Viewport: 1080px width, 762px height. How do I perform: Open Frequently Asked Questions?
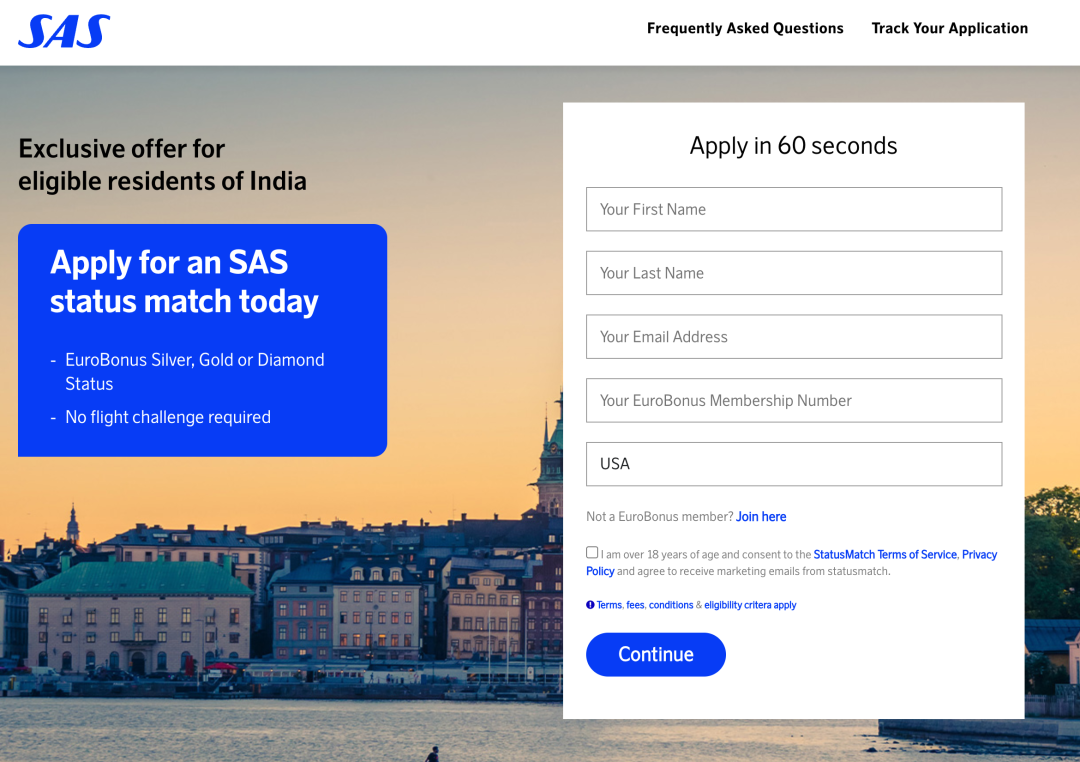pos(745,28)
